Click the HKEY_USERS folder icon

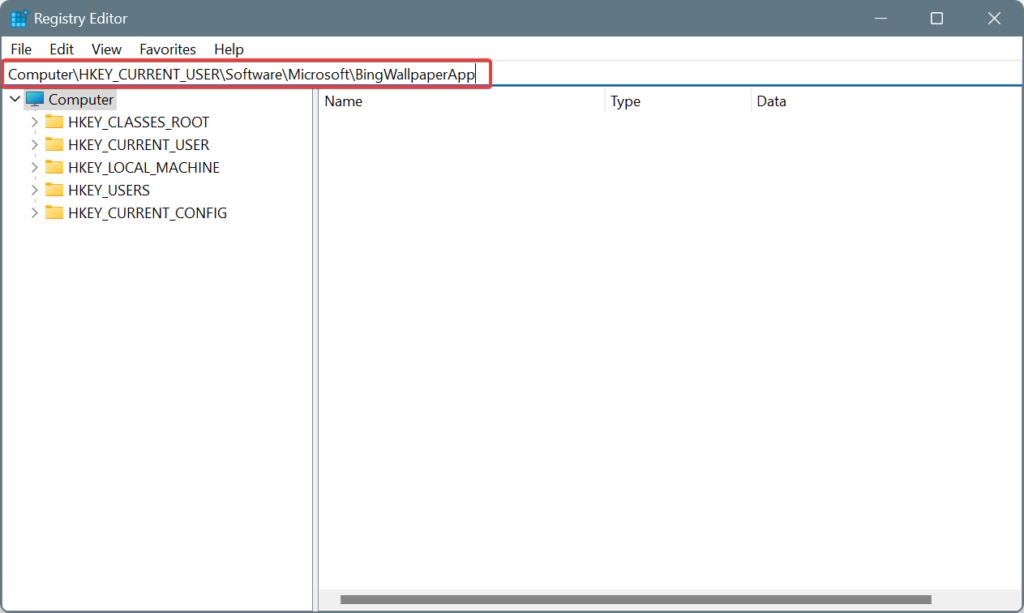coord(54,190)
